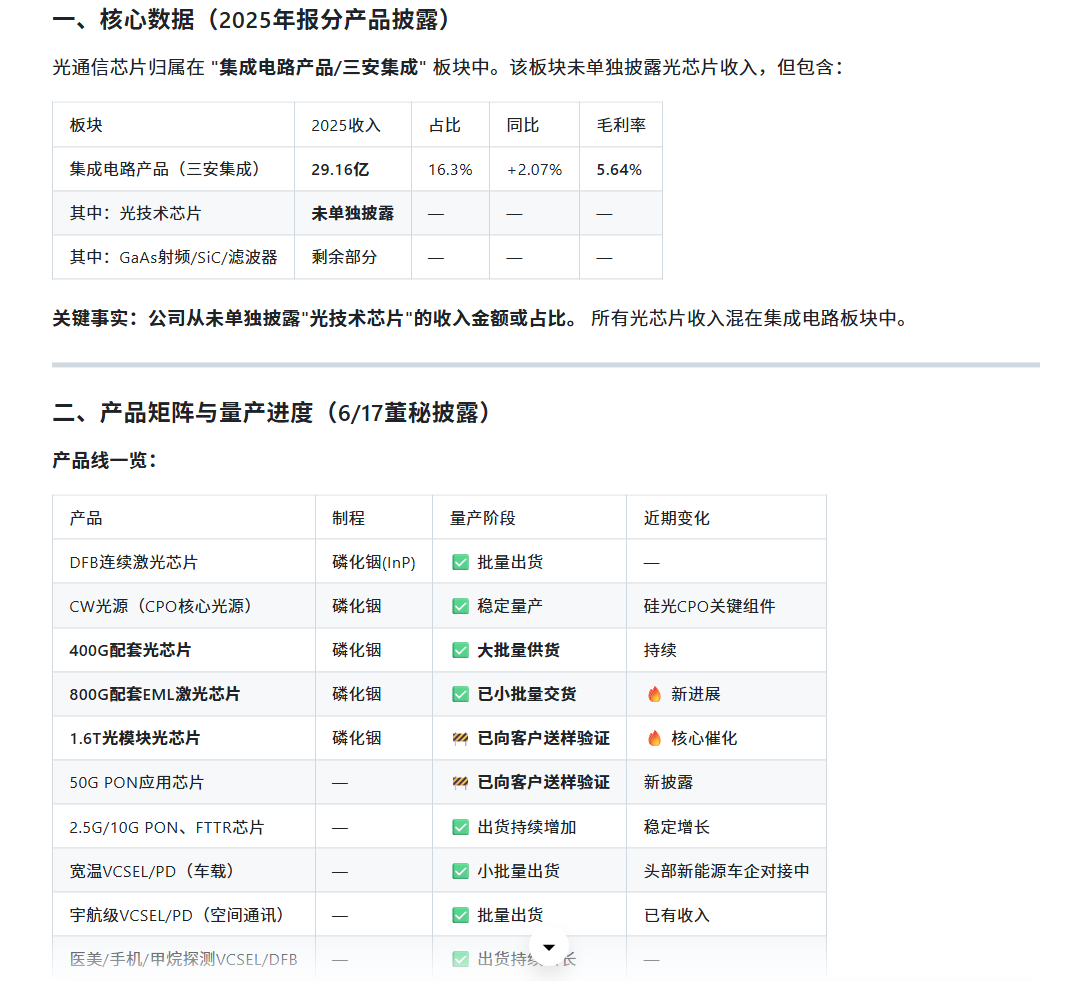This screenshot has height=981, width=1086.
Task: Click construction stripe icon in 1.6T光模块光芯片 row
Action: pos(460,739)
